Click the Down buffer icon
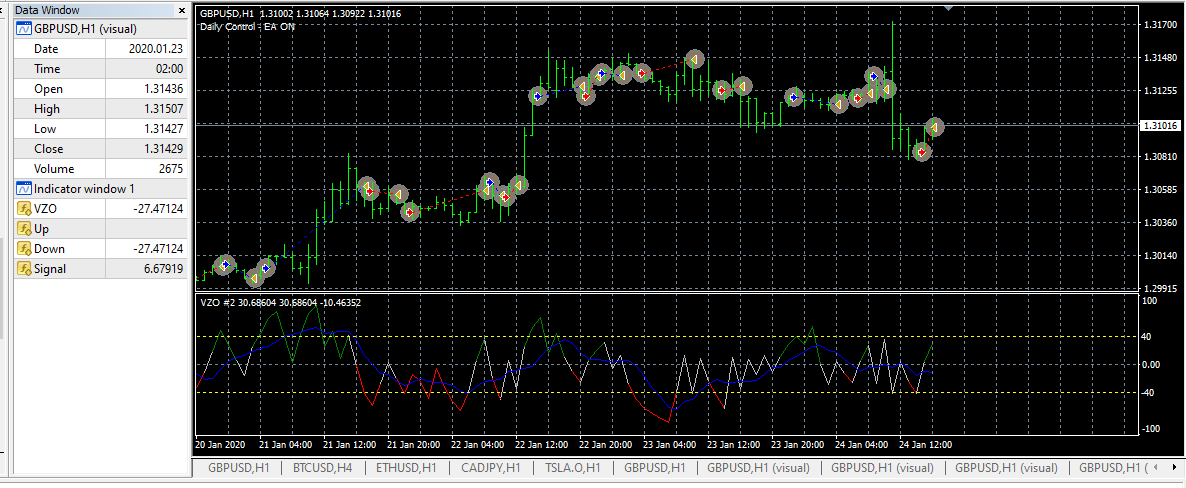 pos(23,249)
